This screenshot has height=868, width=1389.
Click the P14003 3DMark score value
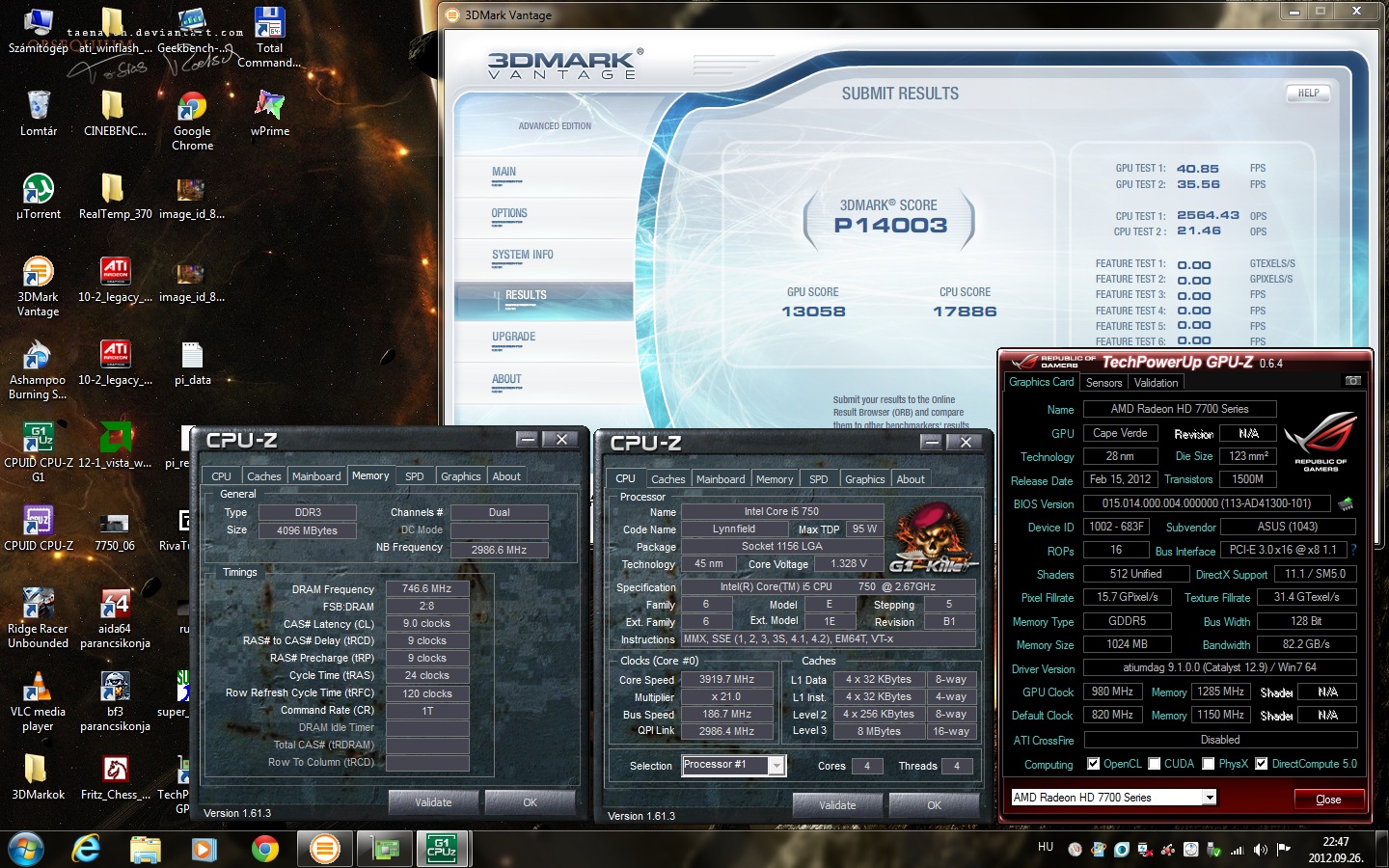click(x=890, y=226)
